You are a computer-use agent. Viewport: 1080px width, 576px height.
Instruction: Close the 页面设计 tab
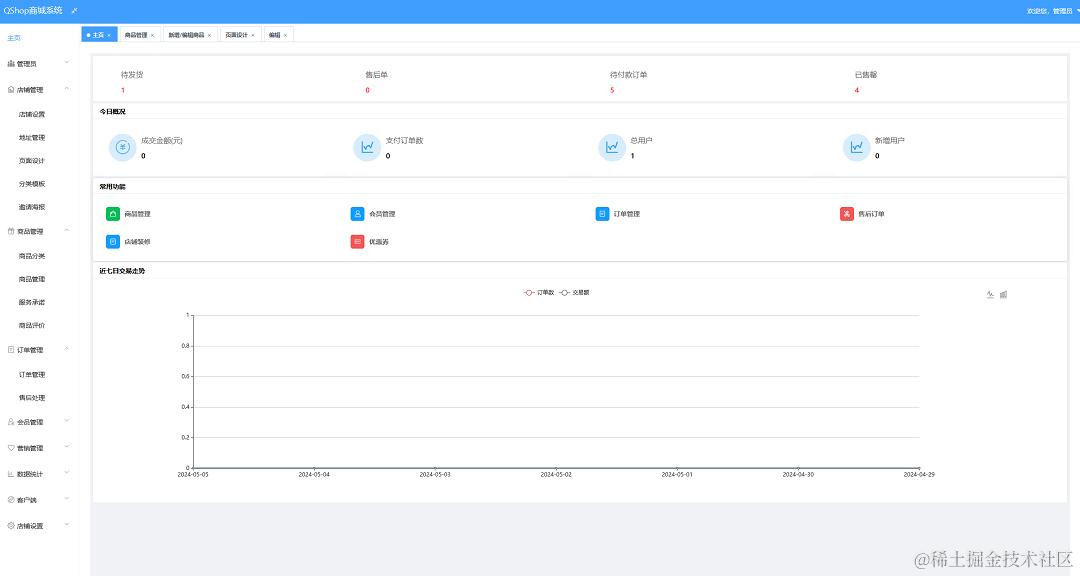point(253,35)
